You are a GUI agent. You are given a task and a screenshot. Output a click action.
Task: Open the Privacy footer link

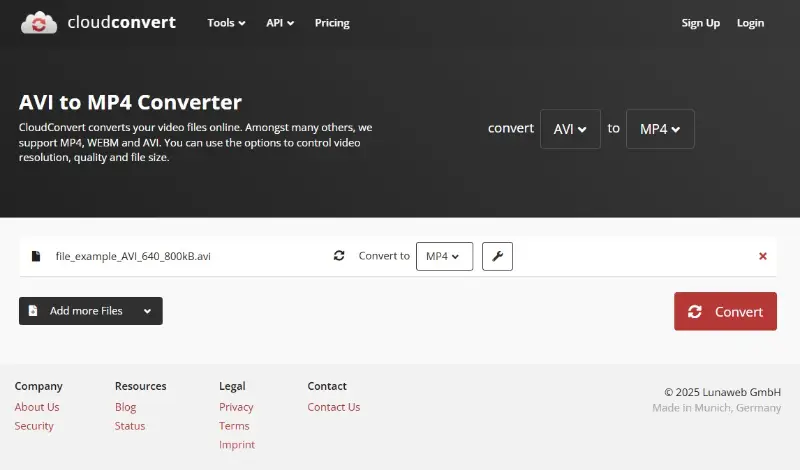[x=236, y=407]
